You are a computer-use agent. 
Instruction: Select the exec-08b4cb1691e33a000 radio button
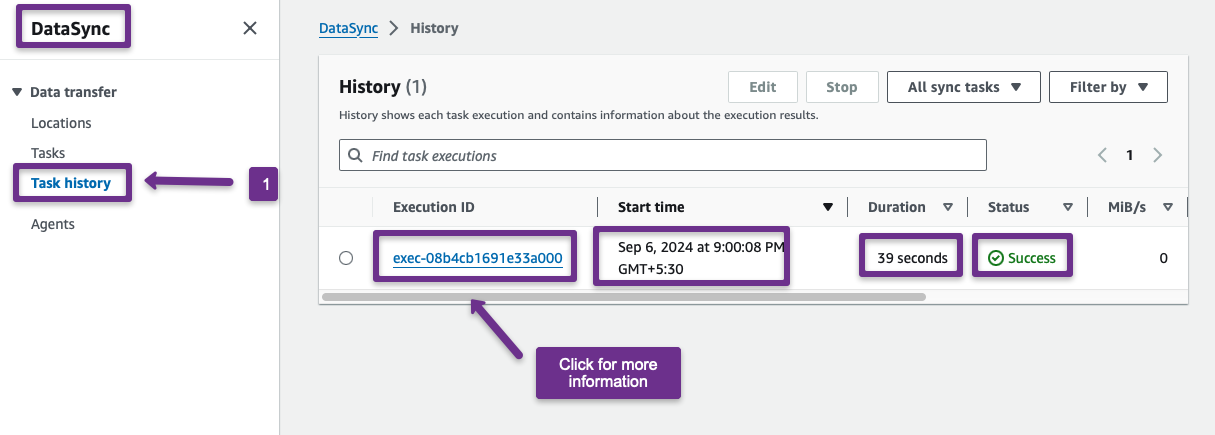pos(346,258)
